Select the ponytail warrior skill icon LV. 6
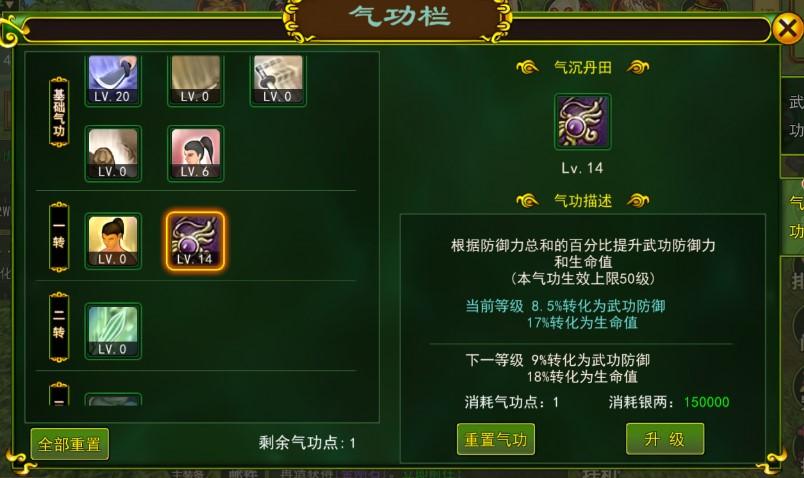The width and height of the screenshot is (804, 478). (195, 153)
